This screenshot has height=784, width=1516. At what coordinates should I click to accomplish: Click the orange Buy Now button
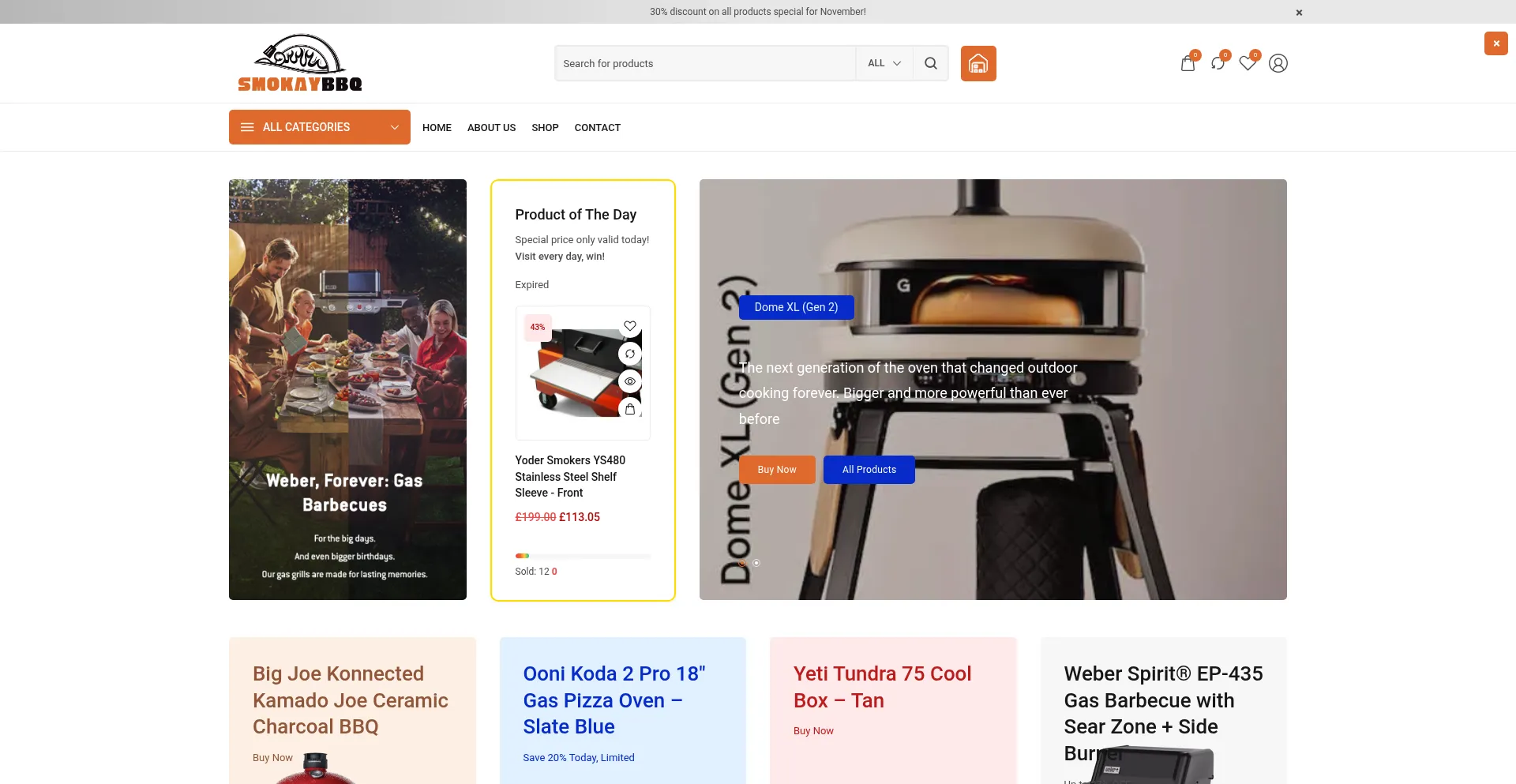776,470
